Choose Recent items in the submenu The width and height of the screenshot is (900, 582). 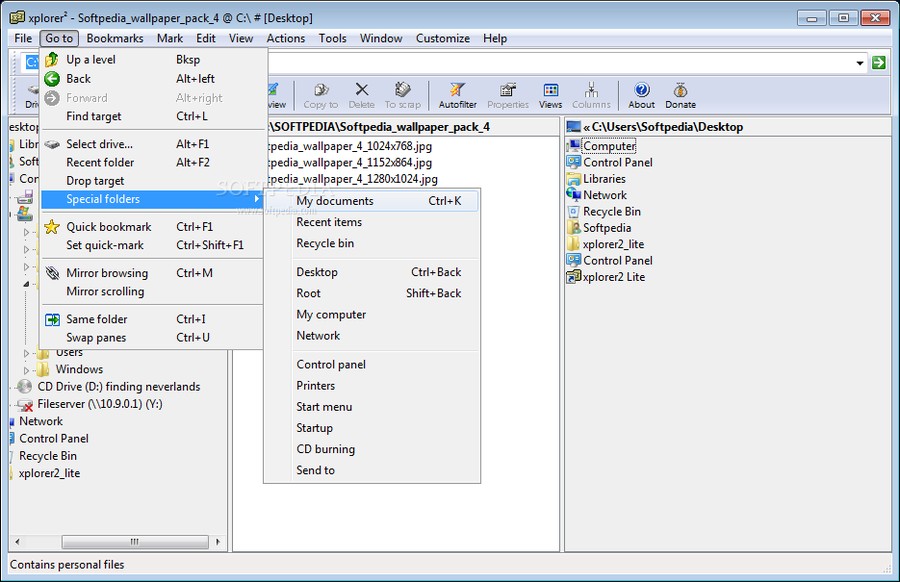tap(372, 222)
